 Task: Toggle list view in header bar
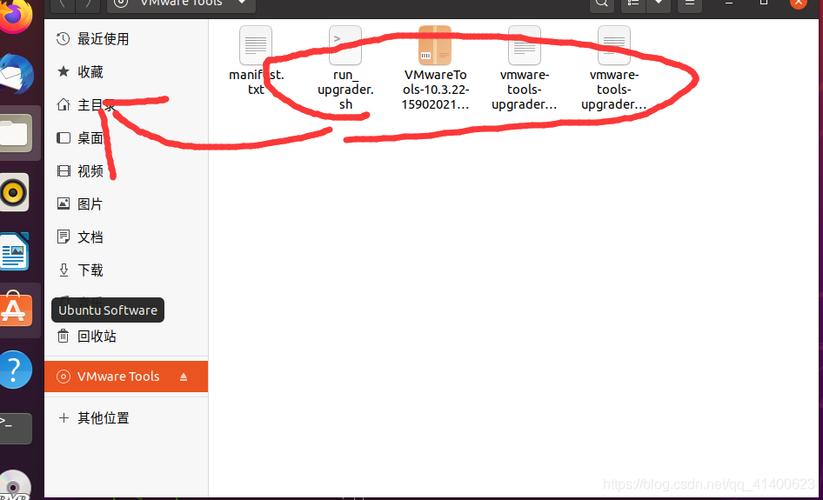click(x=634, y=4)
